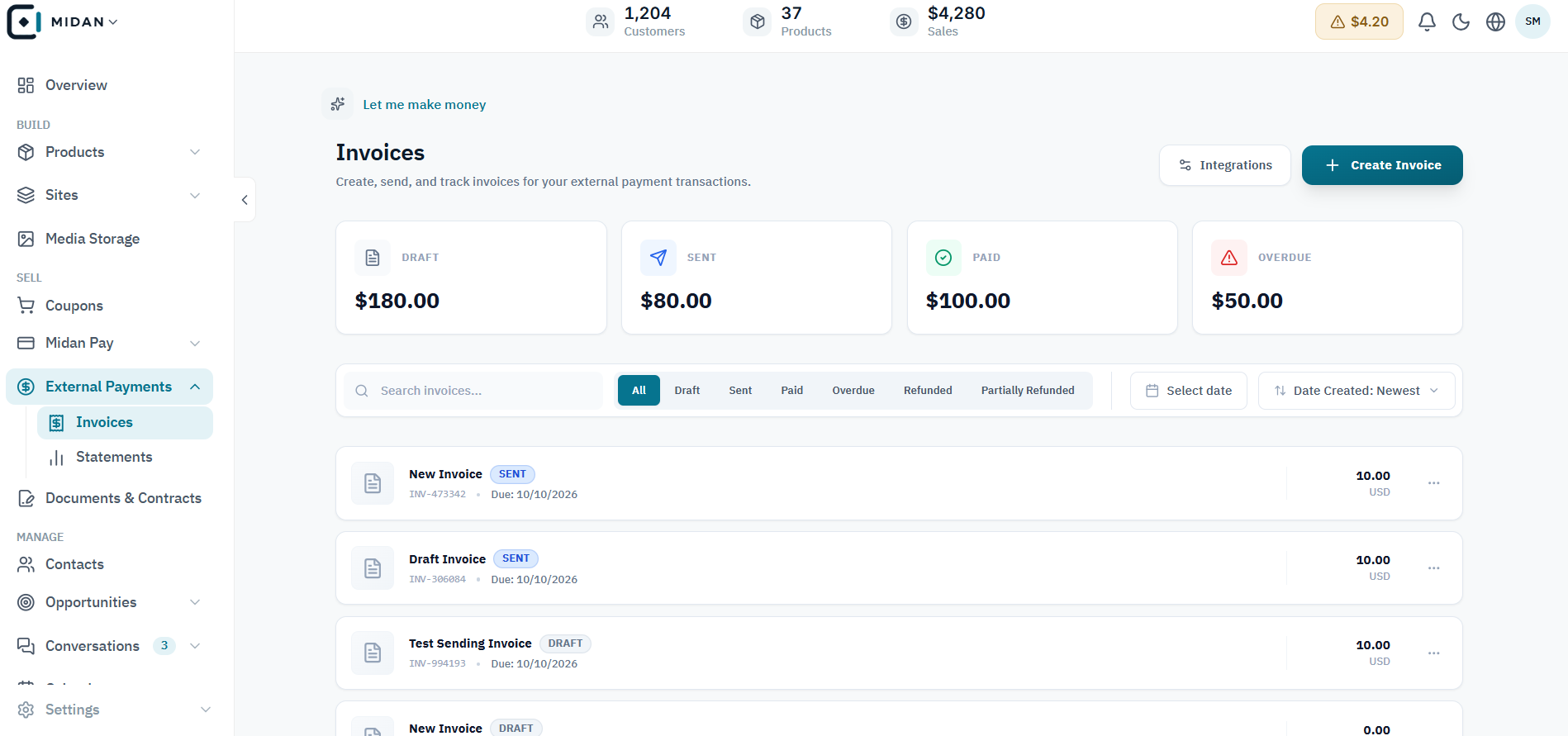Open the Select date picker
The width and height of the screenshot is (1568, 736).
pyautogui.click(x=1189, y=391)
